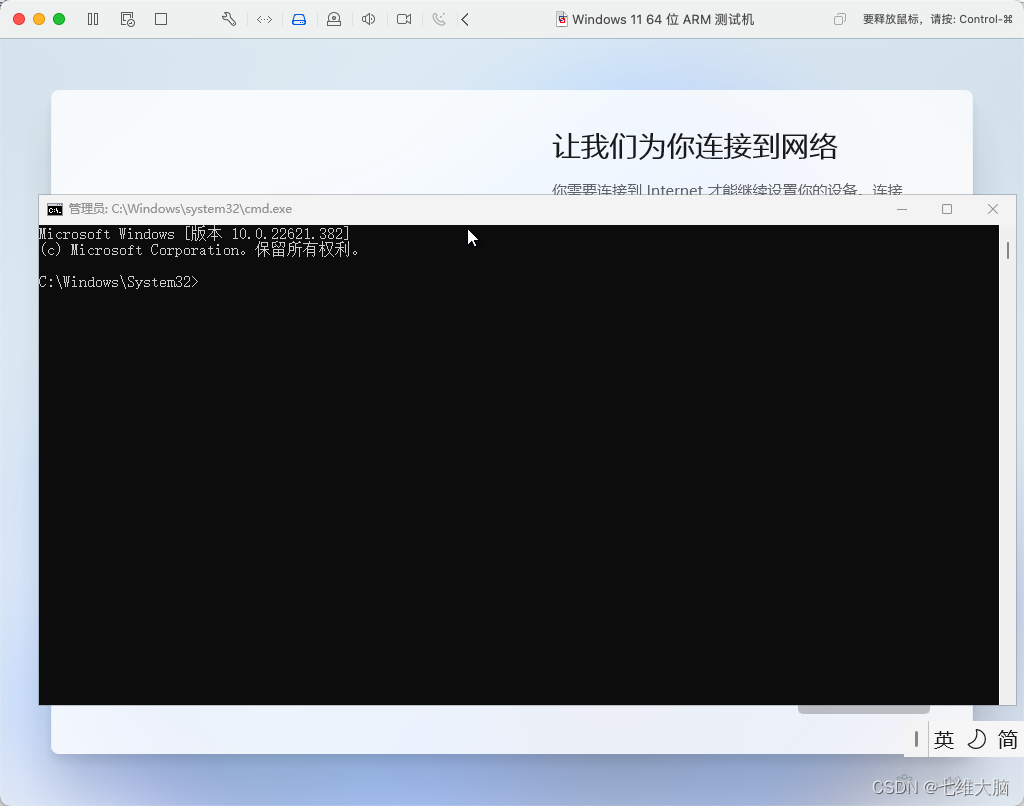Open the snapshot manager icon

tap(127, 20)
